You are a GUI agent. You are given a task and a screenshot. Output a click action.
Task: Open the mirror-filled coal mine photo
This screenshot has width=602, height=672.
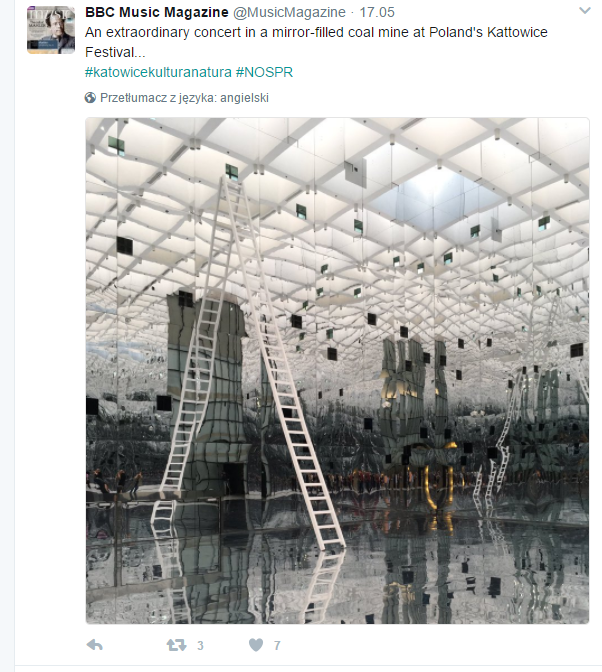(337, 370)
